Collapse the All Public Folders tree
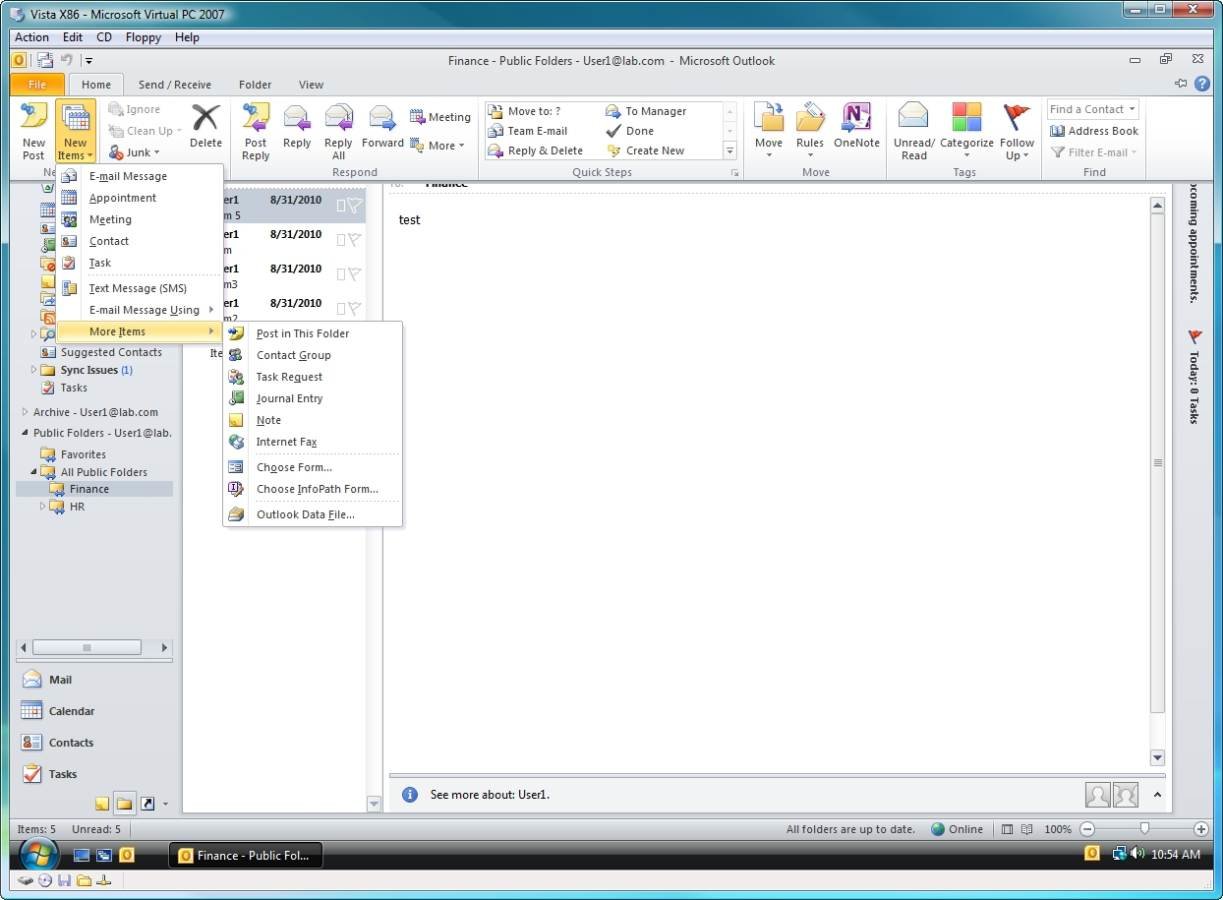 tap(33, 472)
